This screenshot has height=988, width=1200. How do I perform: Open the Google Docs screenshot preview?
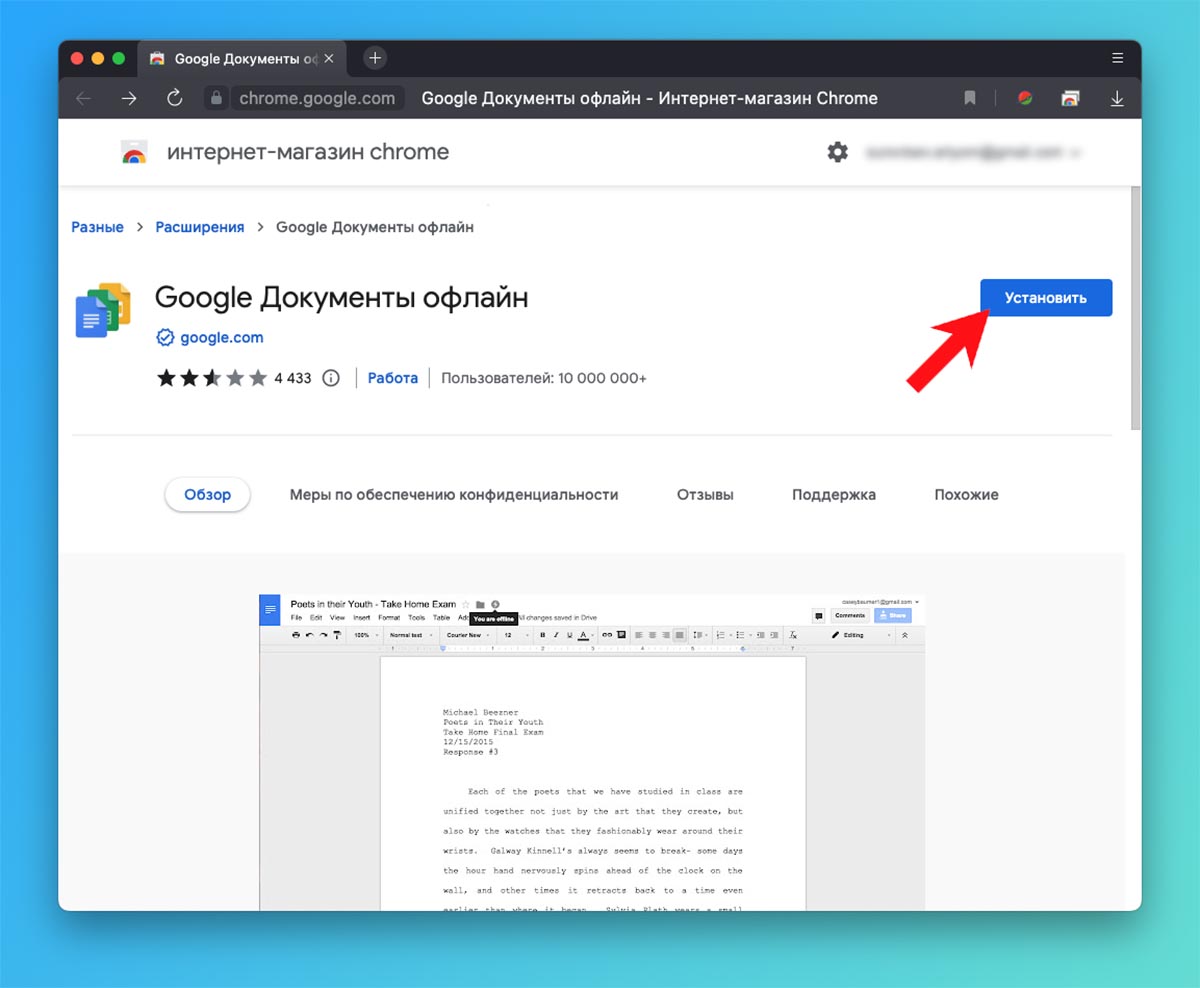point(592,750)
